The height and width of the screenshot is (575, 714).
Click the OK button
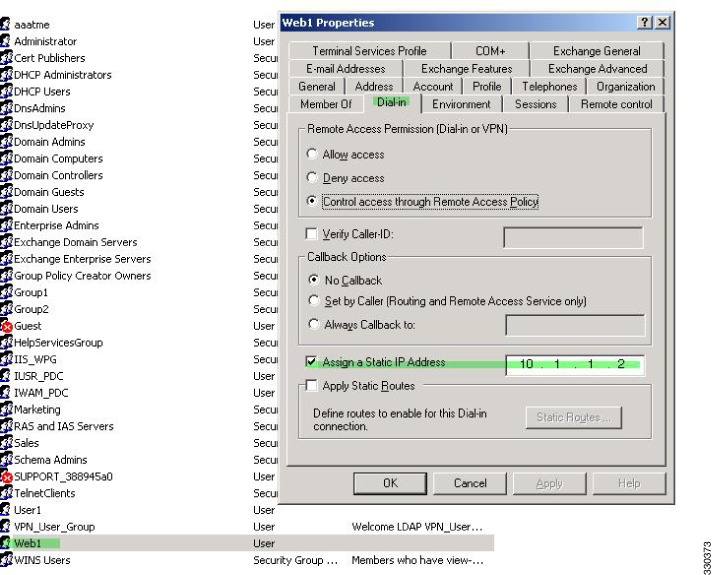point(390,483)
